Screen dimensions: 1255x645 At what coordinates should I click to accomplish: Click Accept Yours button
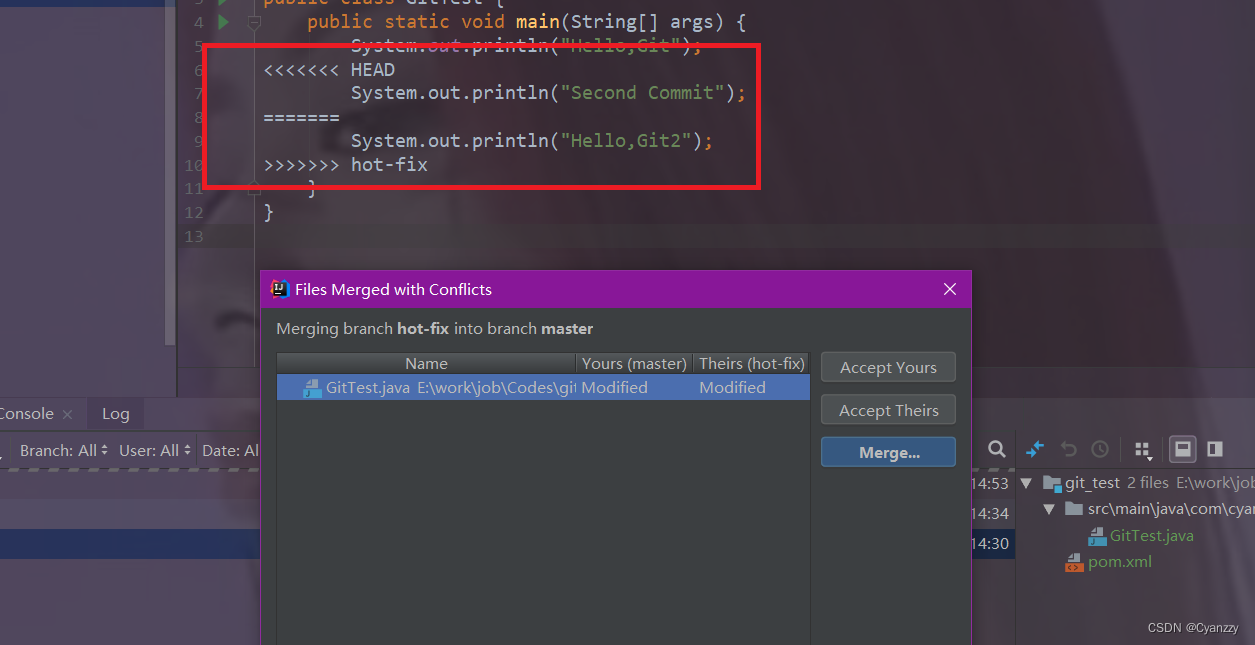[x=888, y=367]
